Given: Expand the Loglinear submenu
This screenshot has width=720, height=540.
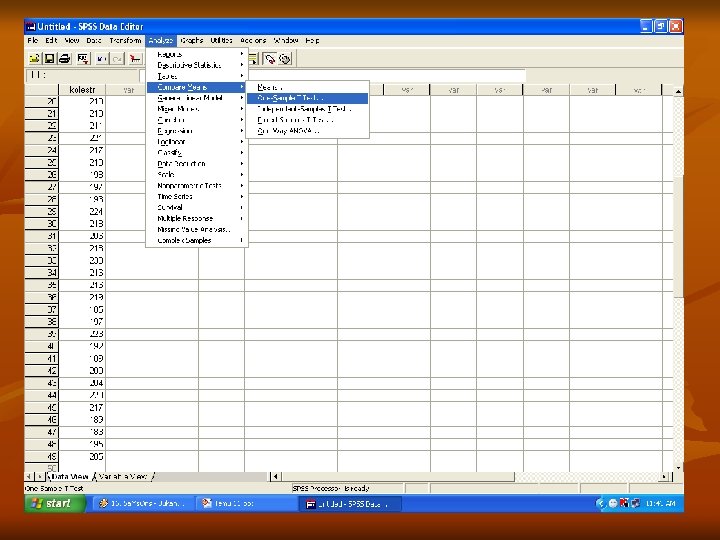Looking at the screenshot, I should (x=197, y=142).
